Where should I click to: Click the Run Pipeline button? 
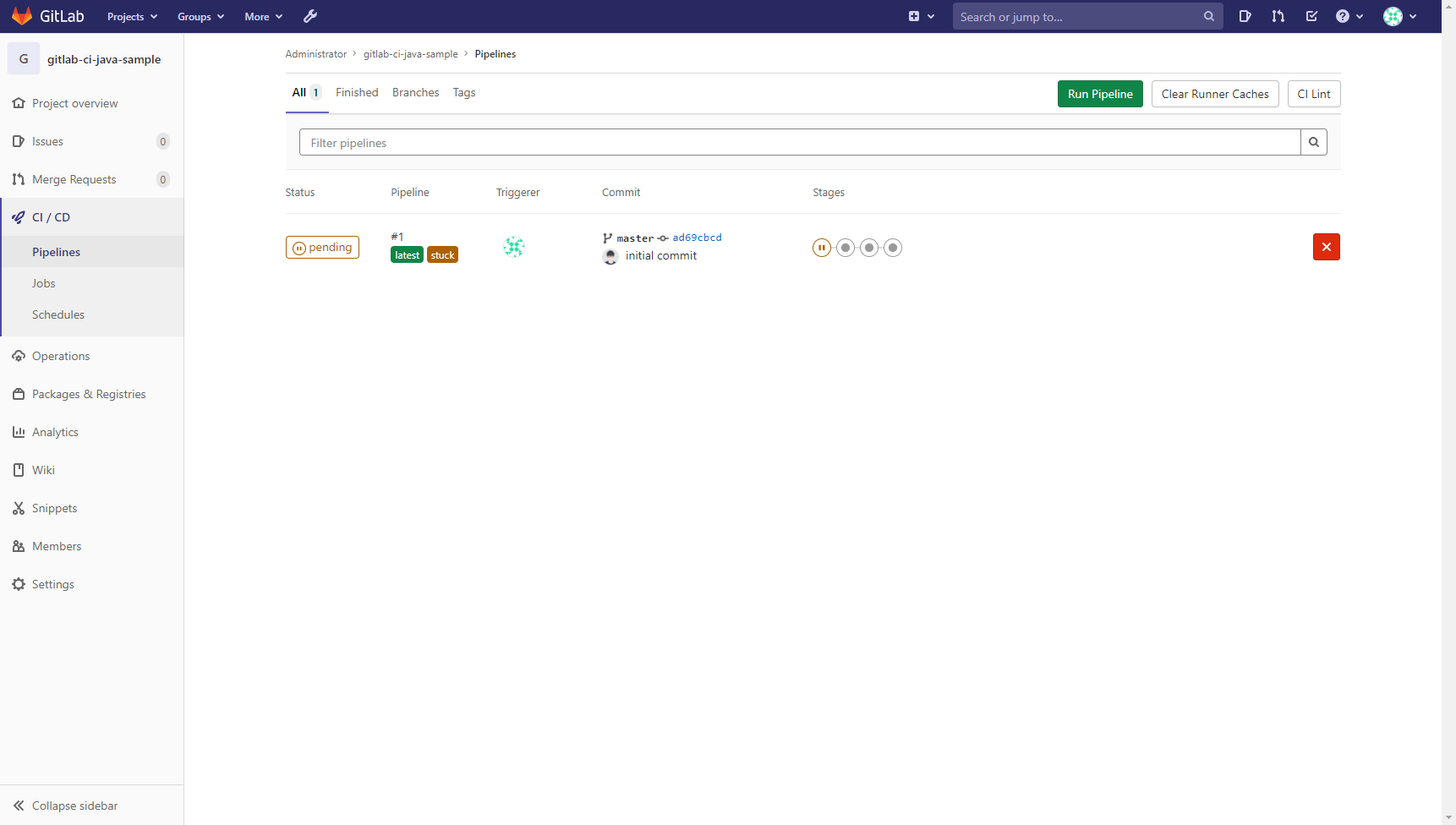pyautogui.click(x=1100, y=94)
